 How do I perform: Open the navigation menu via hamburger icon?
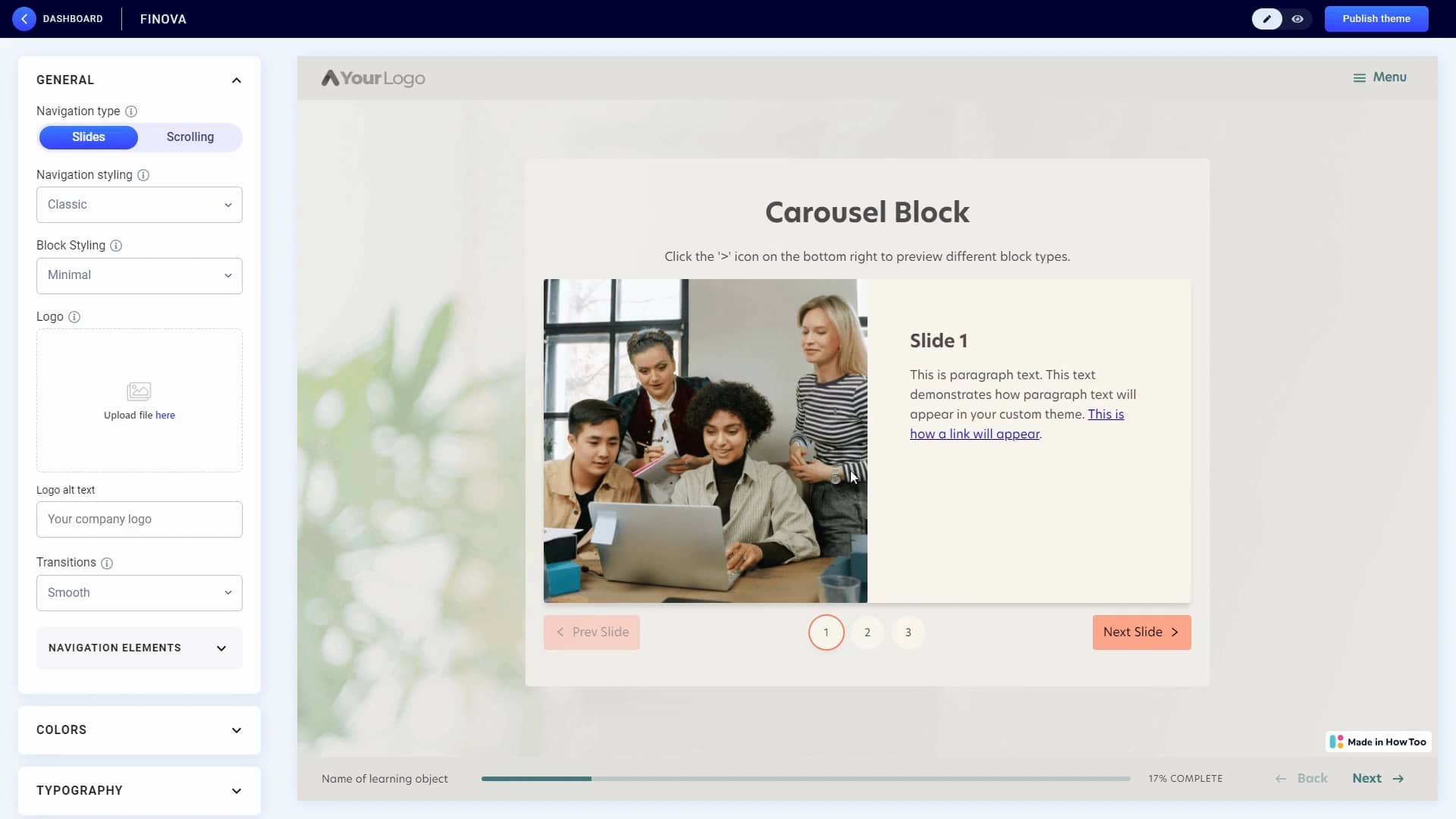click(x=1360, y=77)
